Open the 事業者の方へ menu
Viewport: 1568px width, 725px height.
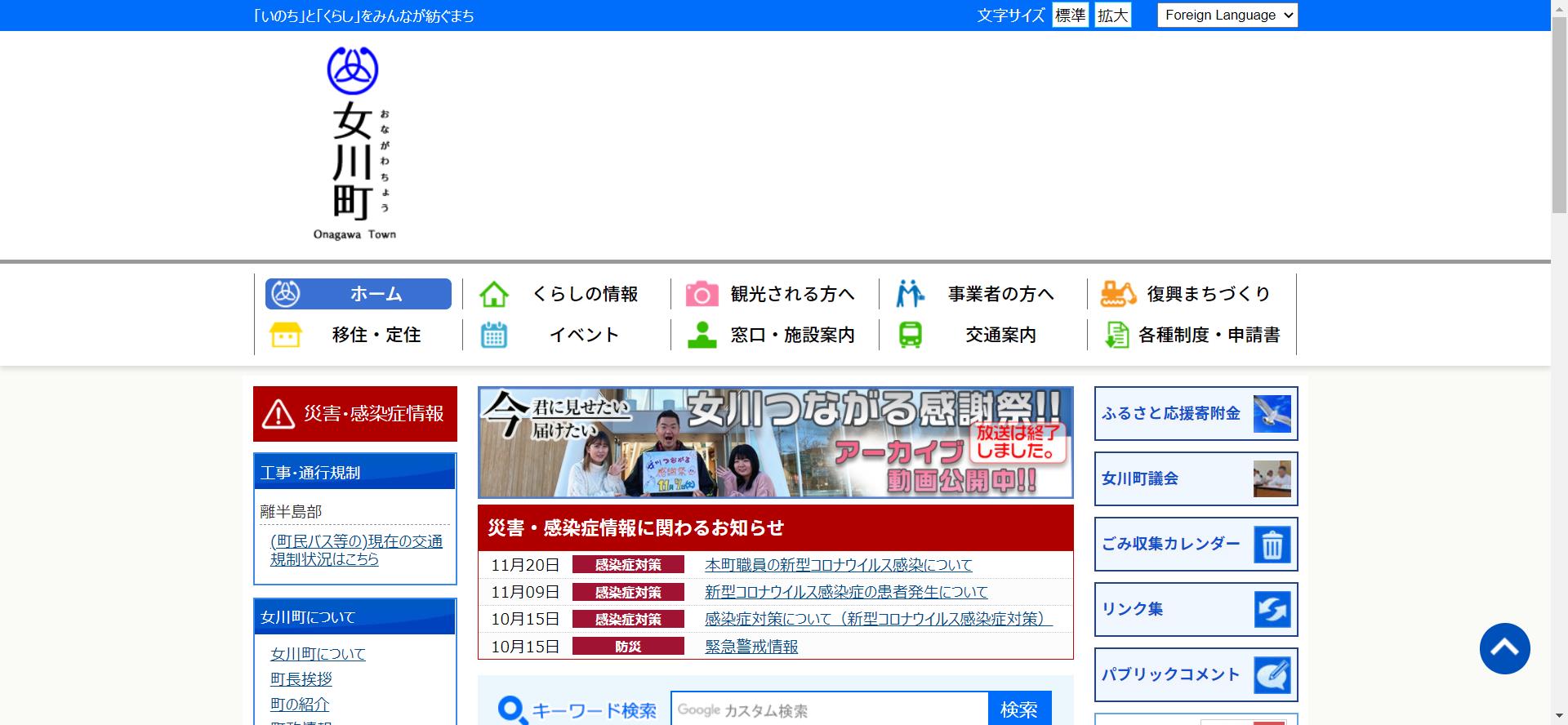(x=1001, y=294)
